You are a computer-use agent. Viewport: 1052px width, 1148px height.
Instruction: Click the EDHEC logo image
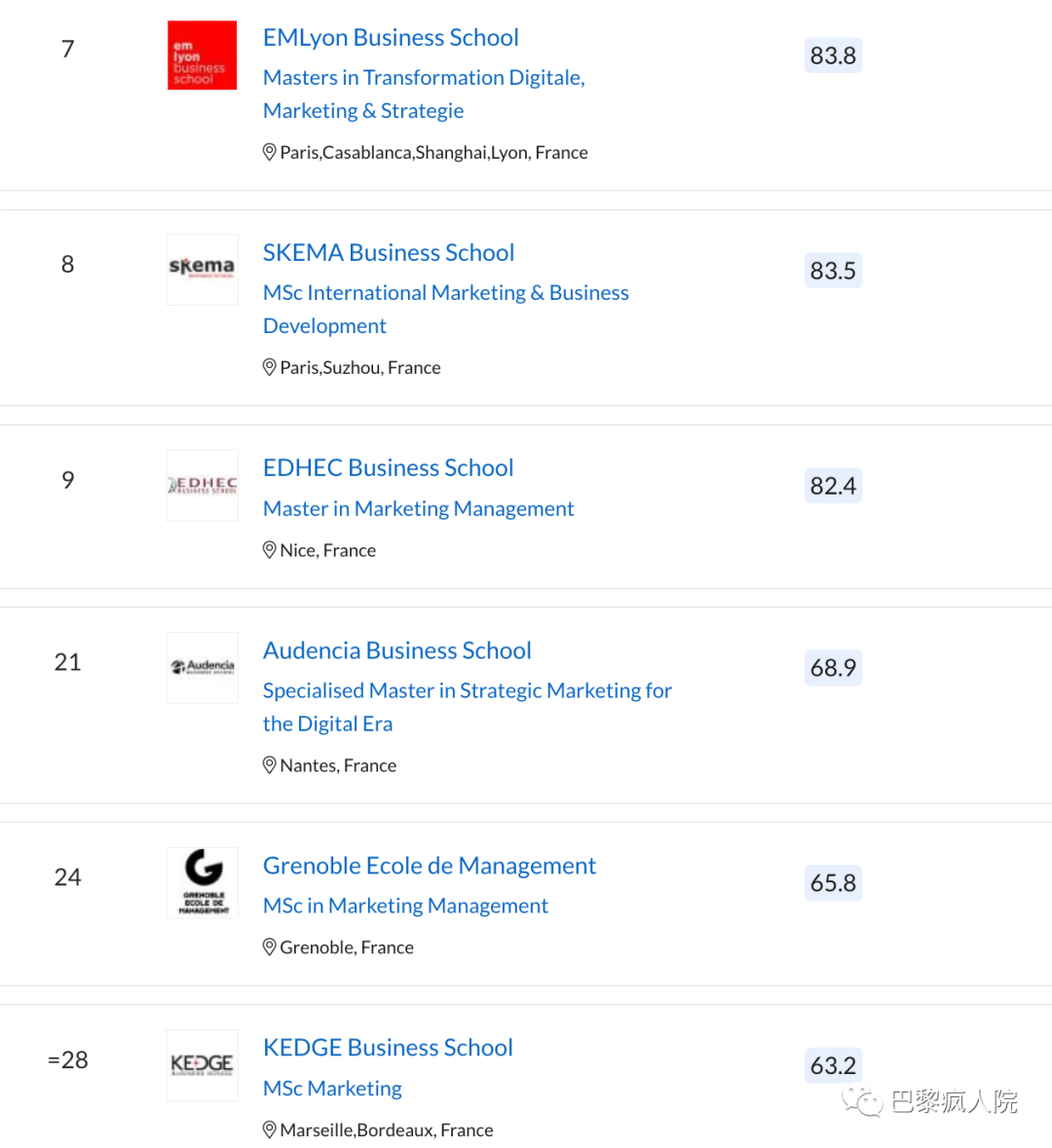202,485
